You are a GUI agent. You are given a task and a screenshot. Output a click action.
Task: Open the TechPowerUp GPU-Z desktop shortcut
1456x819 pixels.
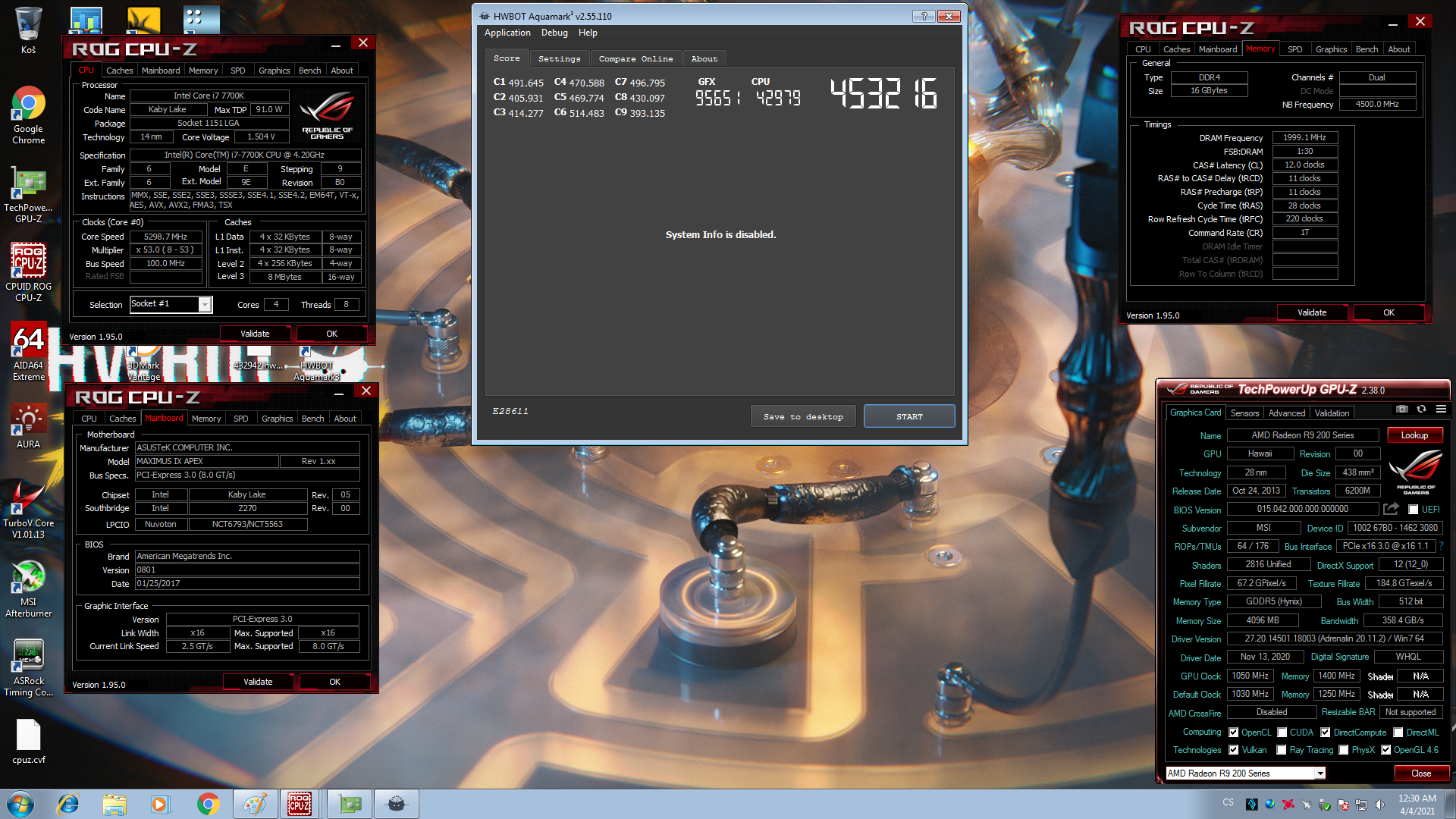pos(28,196)
